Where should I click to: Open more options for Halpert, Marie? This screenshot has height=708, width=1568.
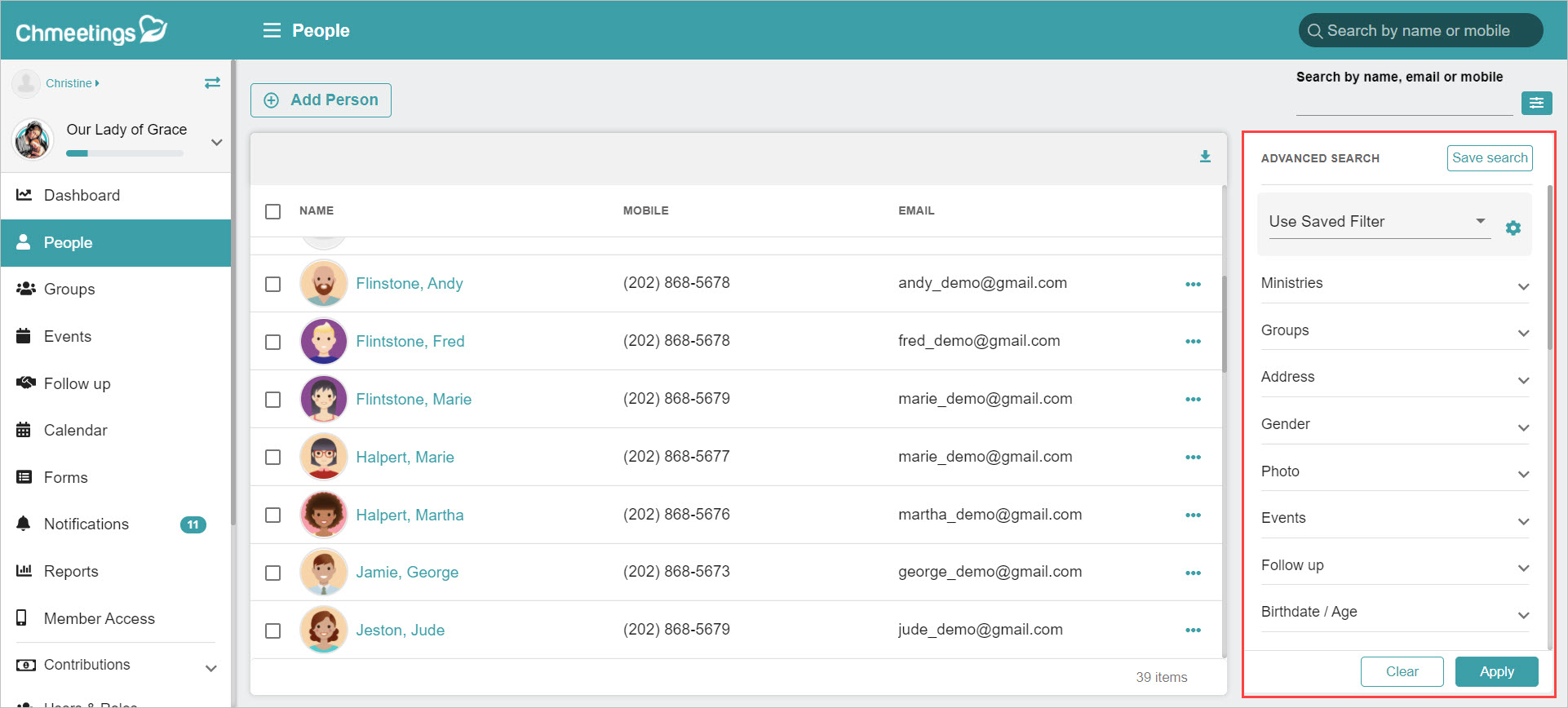pos(1193,457)
